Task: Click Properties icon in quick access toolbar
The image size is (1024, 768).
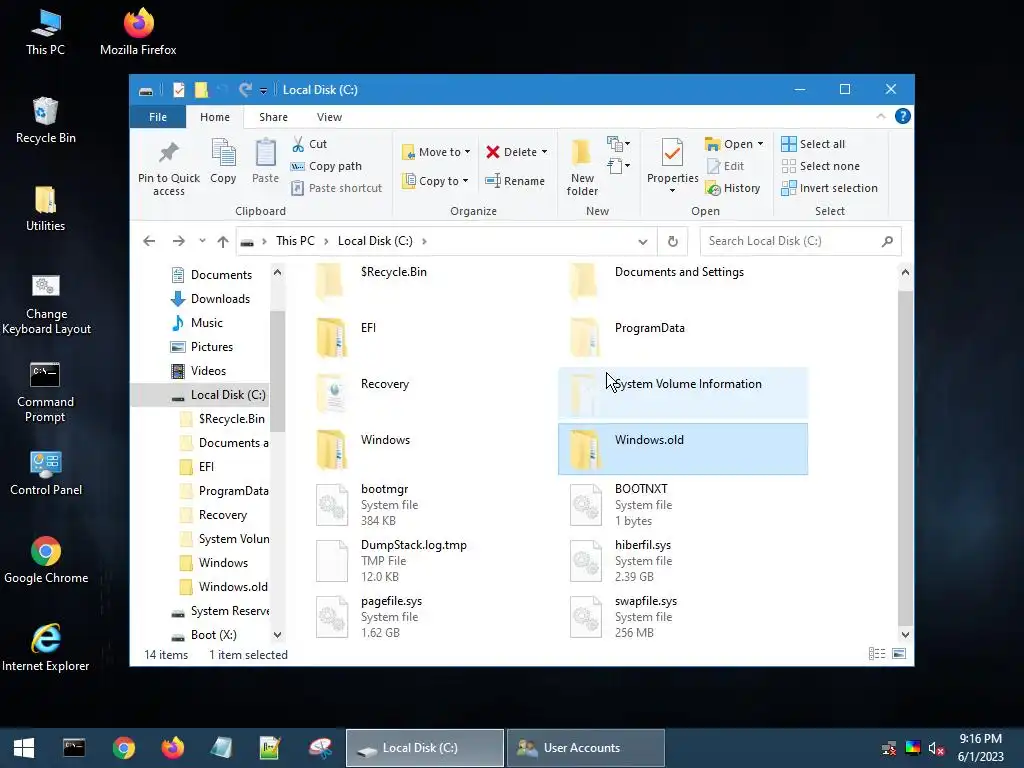Action: pos(178,90)
